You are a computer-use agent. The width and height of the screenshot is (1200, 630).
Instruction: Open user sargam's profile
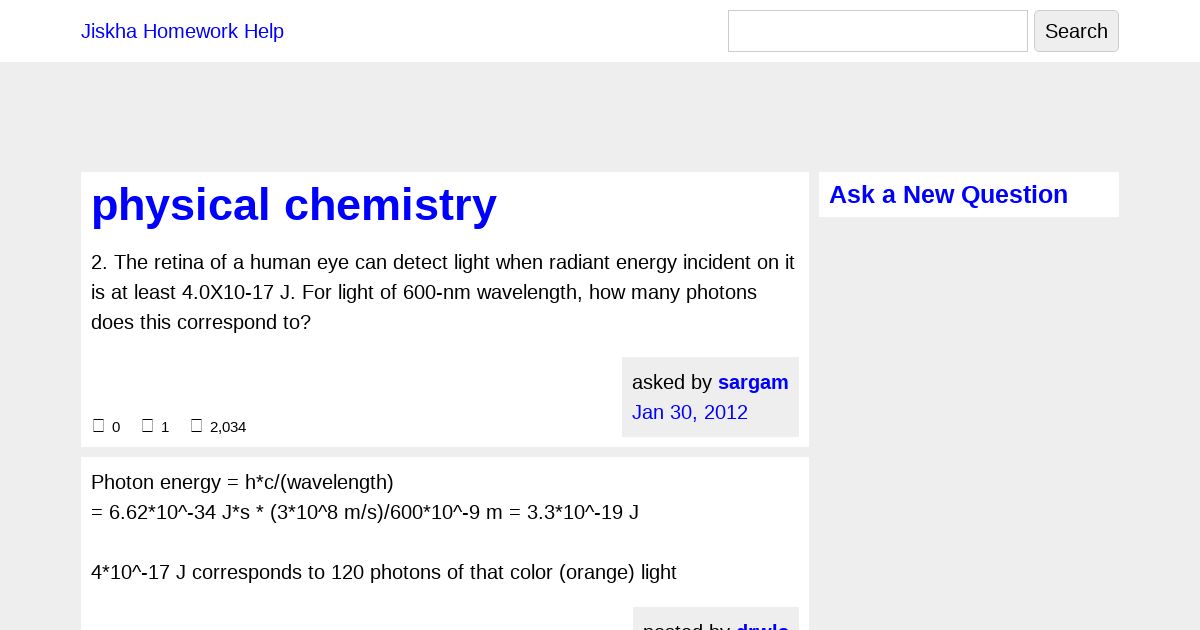[753, 382]
